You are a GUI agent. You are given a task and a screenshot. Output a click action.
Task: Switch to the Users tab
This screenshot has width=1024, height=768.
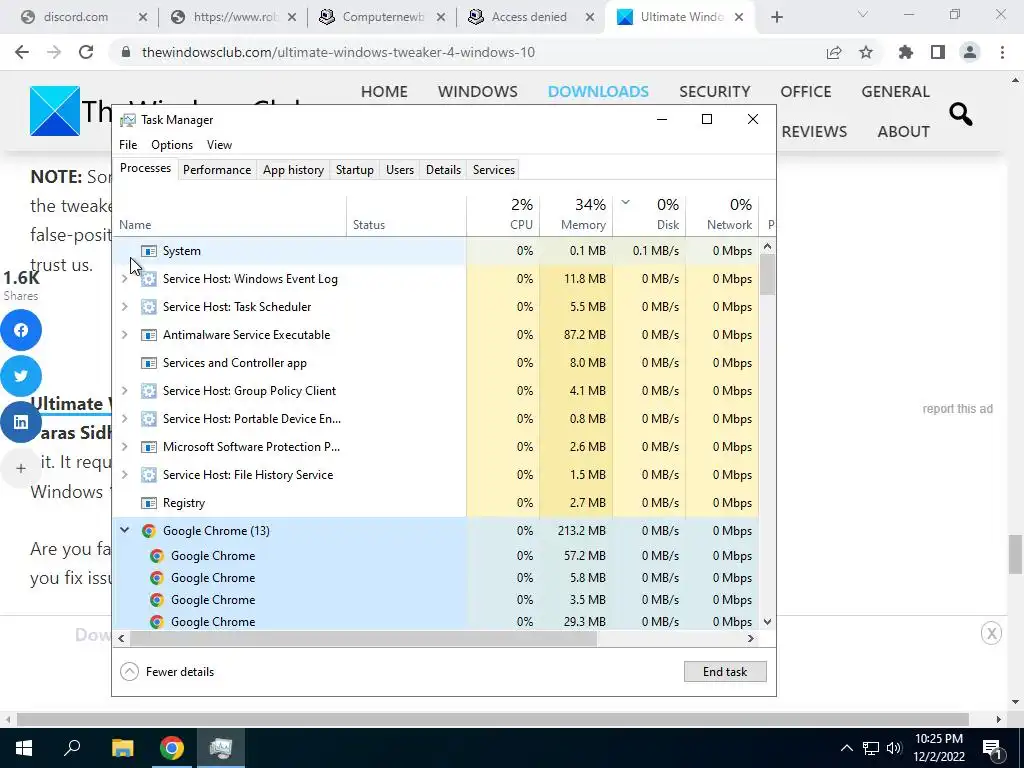click(400, 170)
